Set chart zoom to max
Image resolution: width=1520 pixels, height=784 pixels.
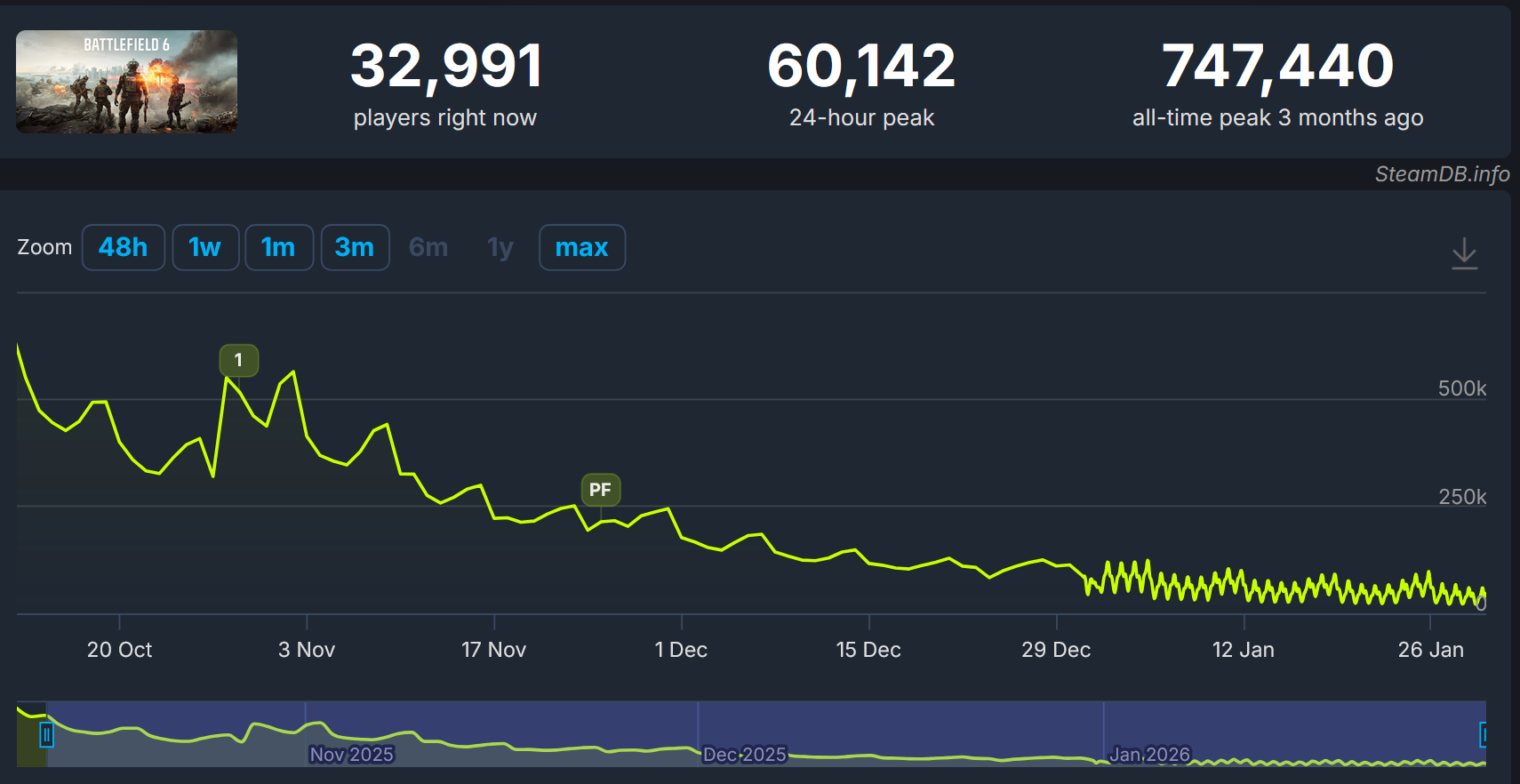[582, 247]
